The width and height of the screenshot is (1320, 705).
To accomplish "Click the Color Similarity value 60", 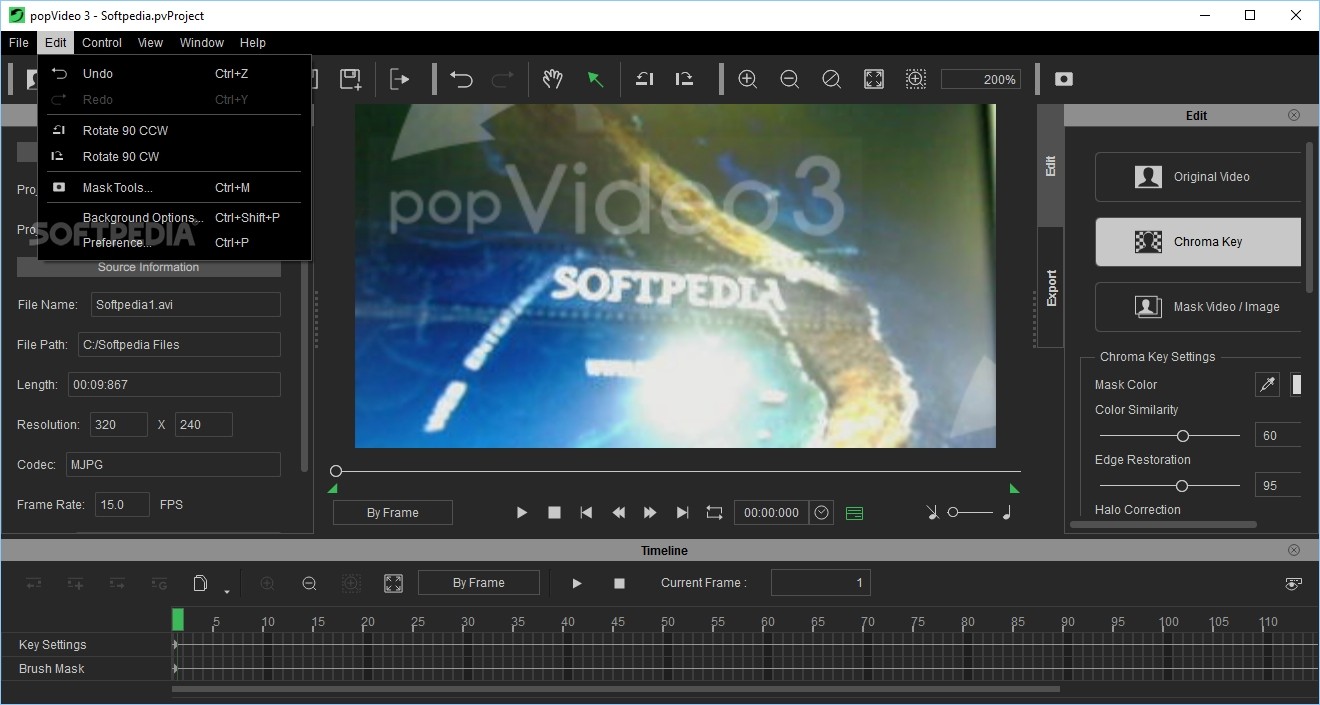I will [x=1278, y=436].
